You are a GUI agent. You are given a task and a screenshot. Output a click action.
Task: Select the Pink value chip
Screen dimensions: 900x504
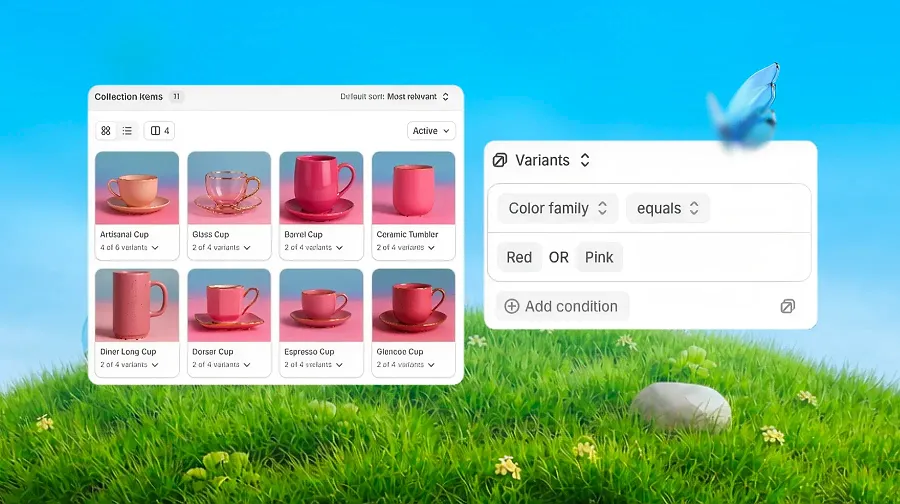tap(599, 257)
